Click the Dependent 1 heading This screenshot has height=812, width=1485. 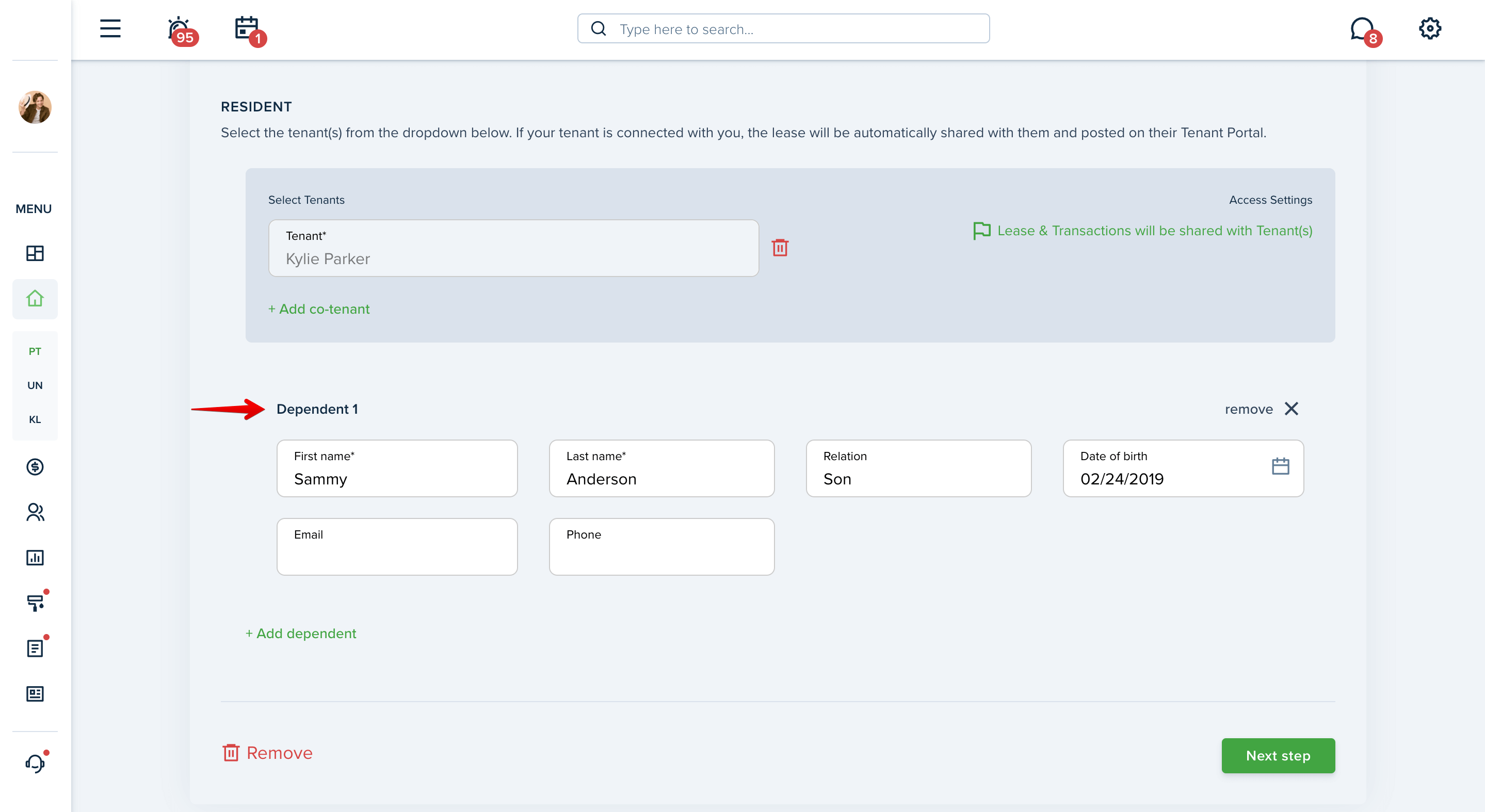pos(317,409)
